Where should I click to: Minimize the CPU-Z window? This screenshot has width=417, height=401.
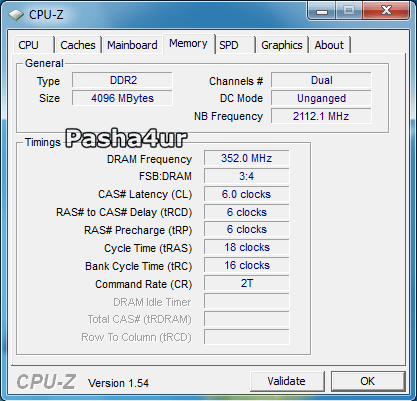pos(322,11)
